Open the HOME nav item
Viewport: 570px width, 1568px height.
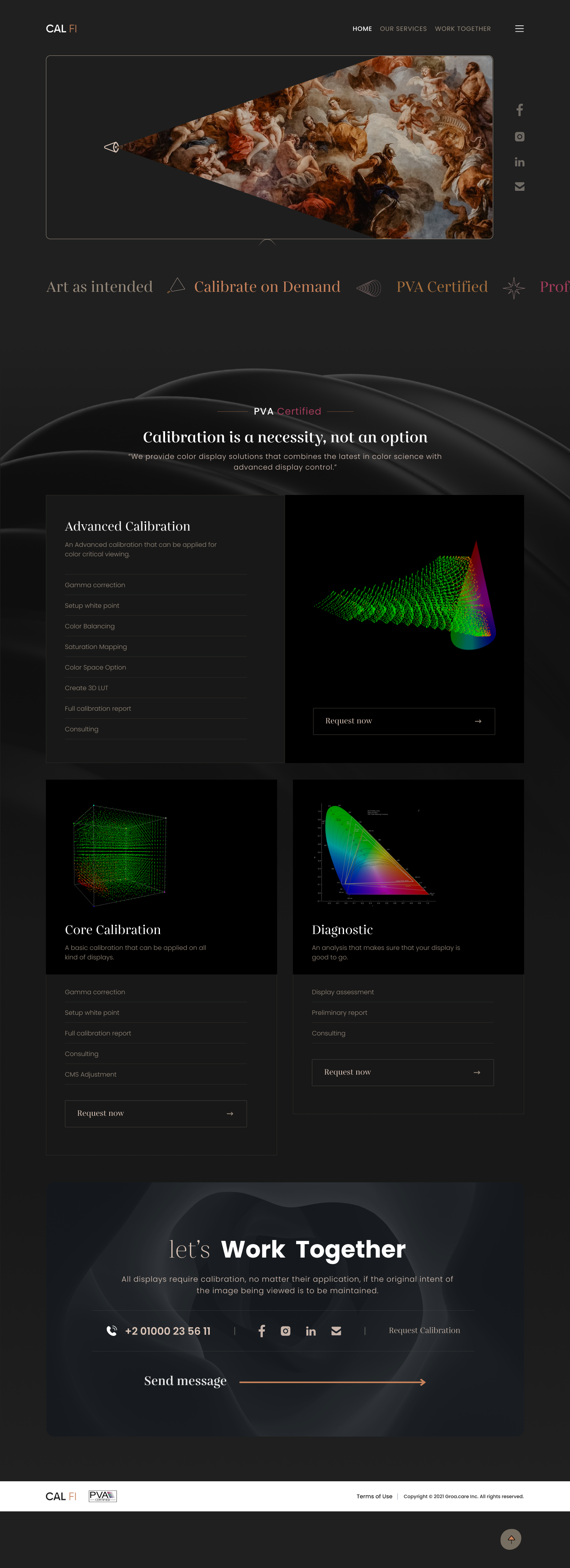pyautogui.click(x=362, y=29)
